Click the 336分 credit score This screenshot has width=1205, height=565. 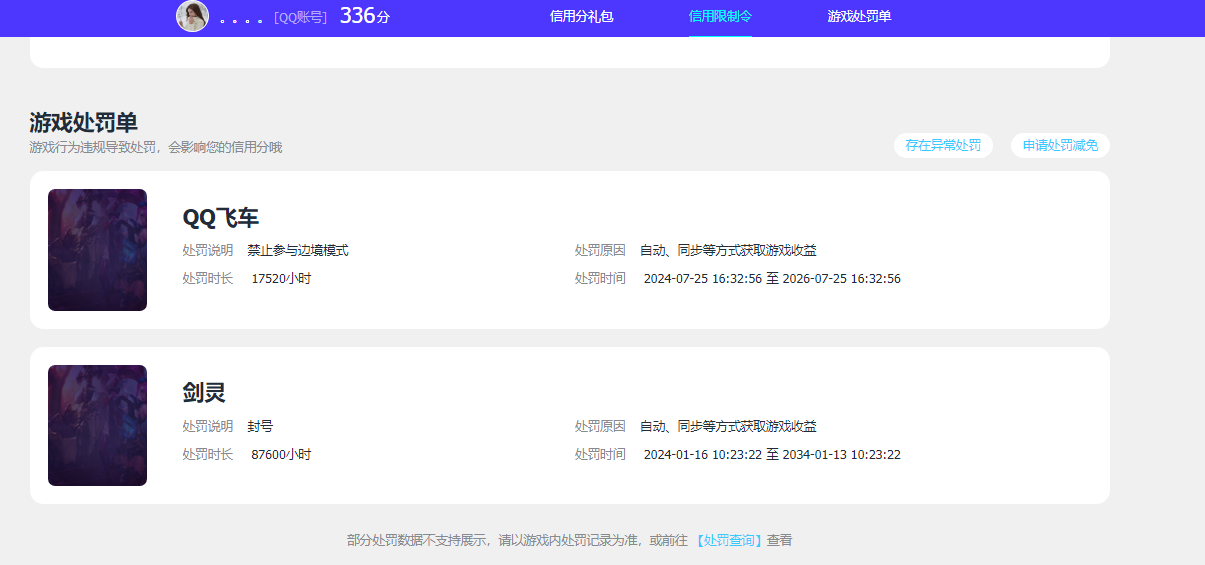[364, 16]
